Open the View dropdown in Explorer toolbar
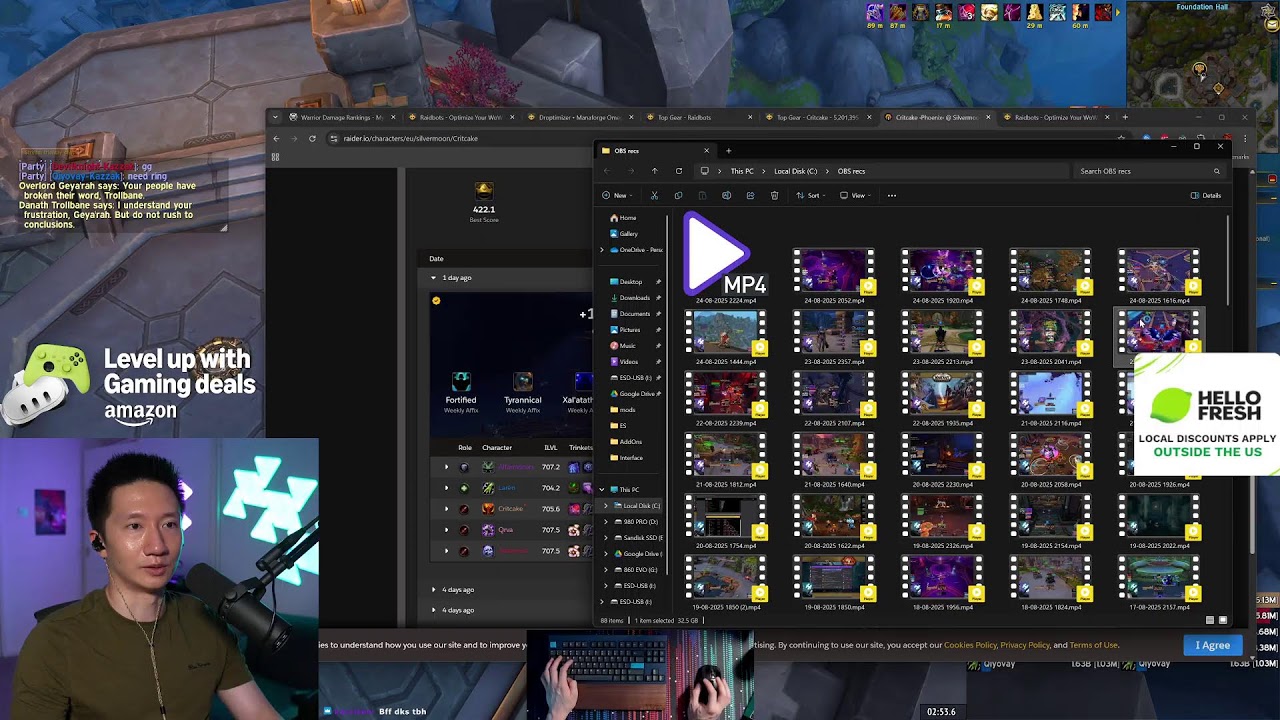Image resolution: width=1280 pixels, height=720 pixels. (x=857, y=196)
